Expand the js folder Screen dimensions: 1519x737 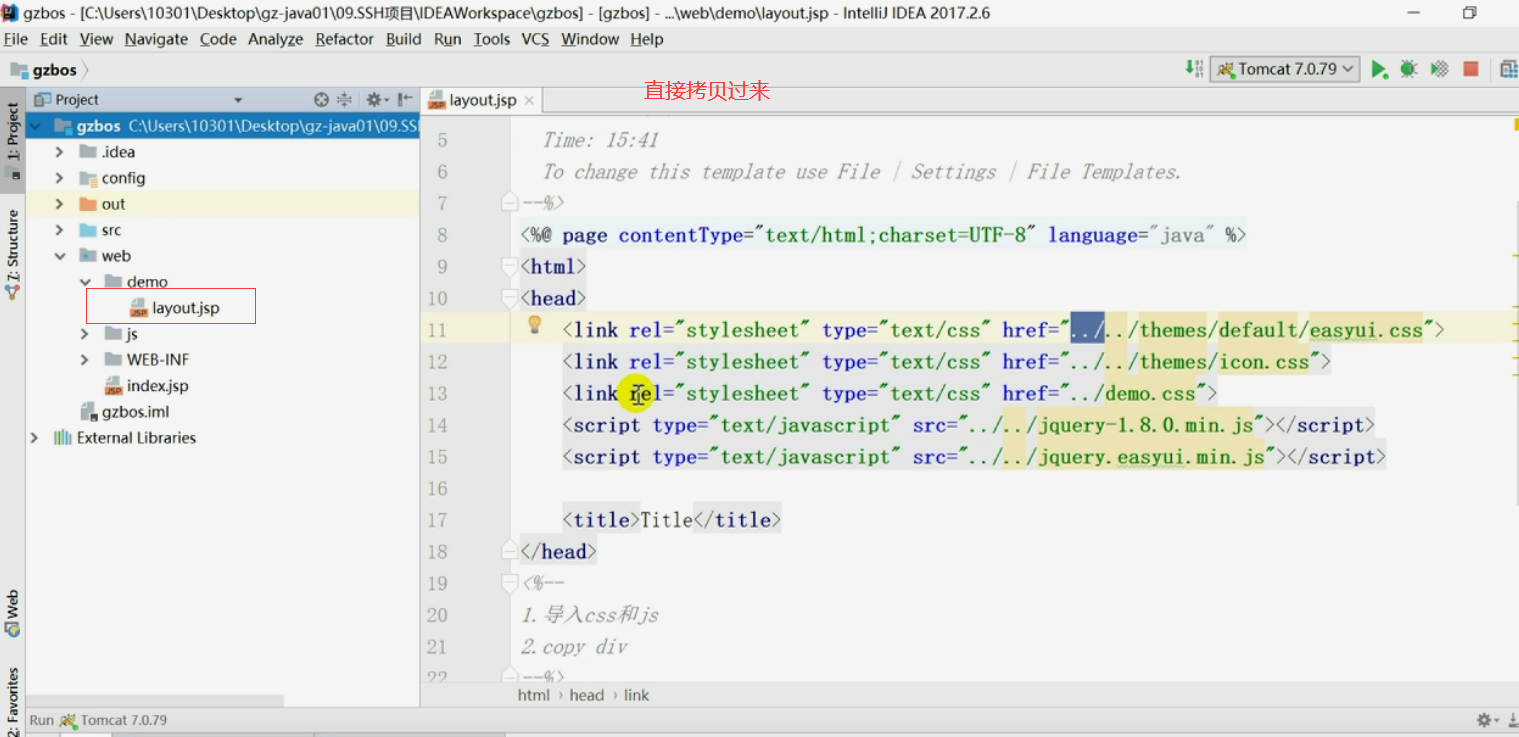click(x=85, y=334)
